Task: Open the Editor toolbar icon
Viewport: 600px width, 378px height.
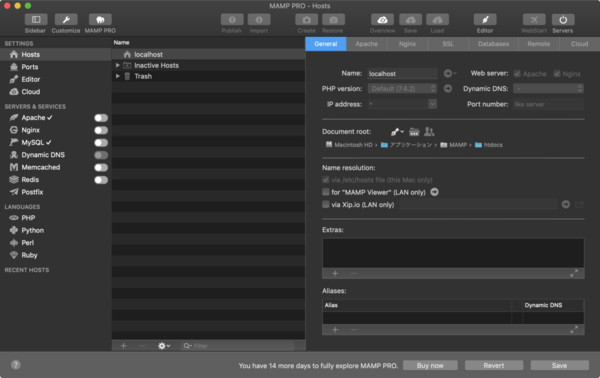Action: [485, 20]
